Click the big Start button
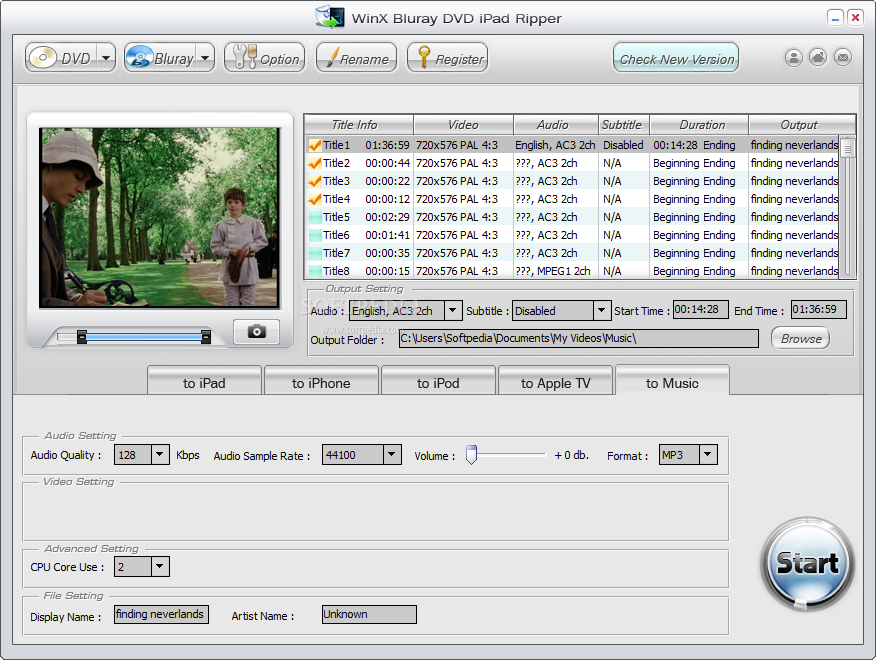 coord(807,563)
